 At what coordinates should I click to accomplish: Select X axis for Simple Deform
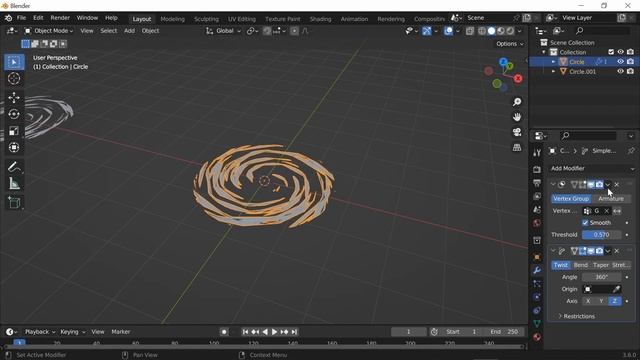(588, 301)
